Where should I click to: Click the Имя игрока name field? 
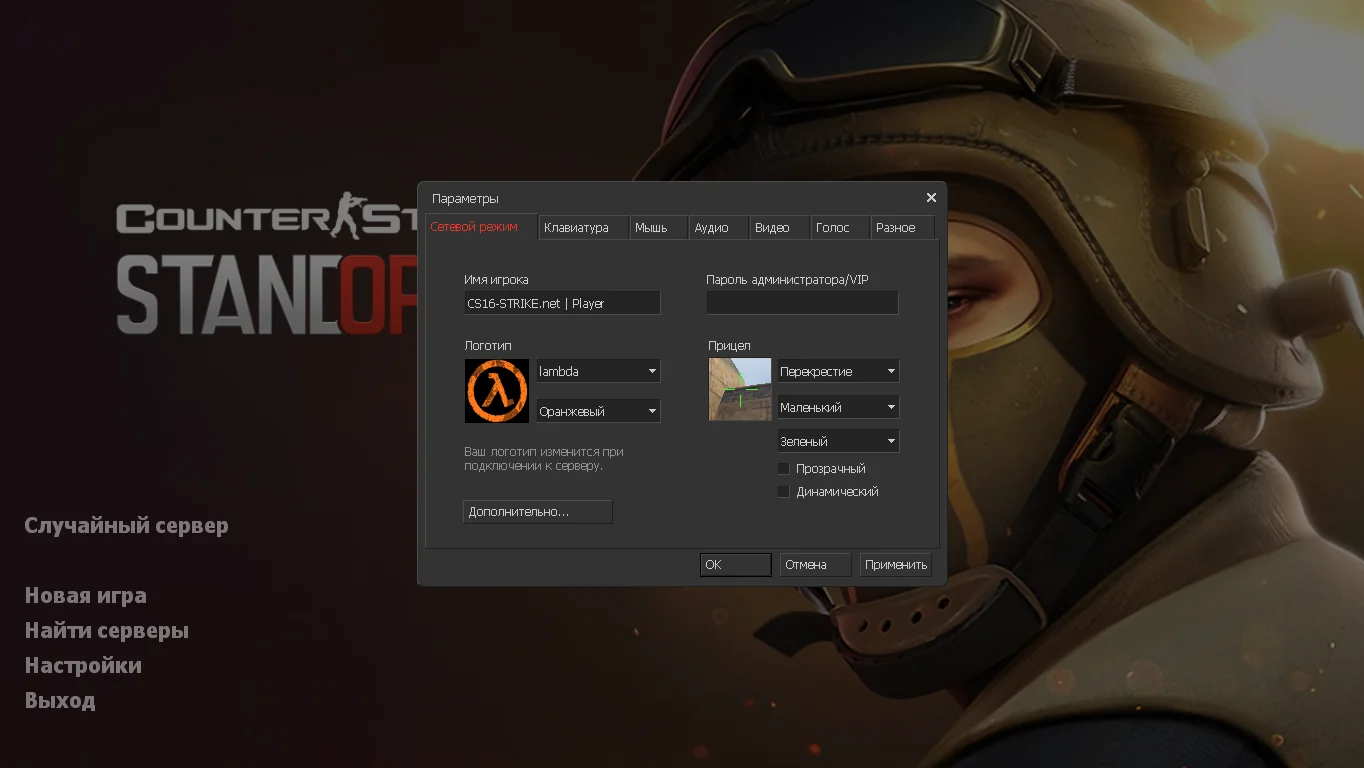coord(561,303)
